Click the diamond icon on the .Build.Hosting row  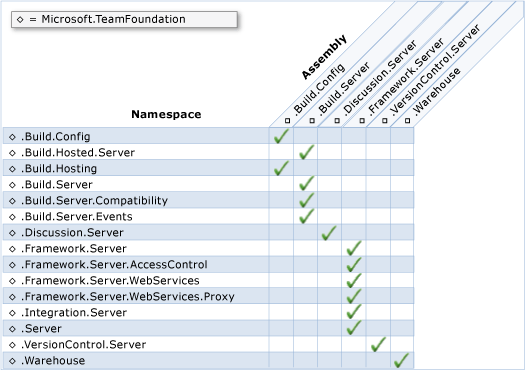[12, 169]
